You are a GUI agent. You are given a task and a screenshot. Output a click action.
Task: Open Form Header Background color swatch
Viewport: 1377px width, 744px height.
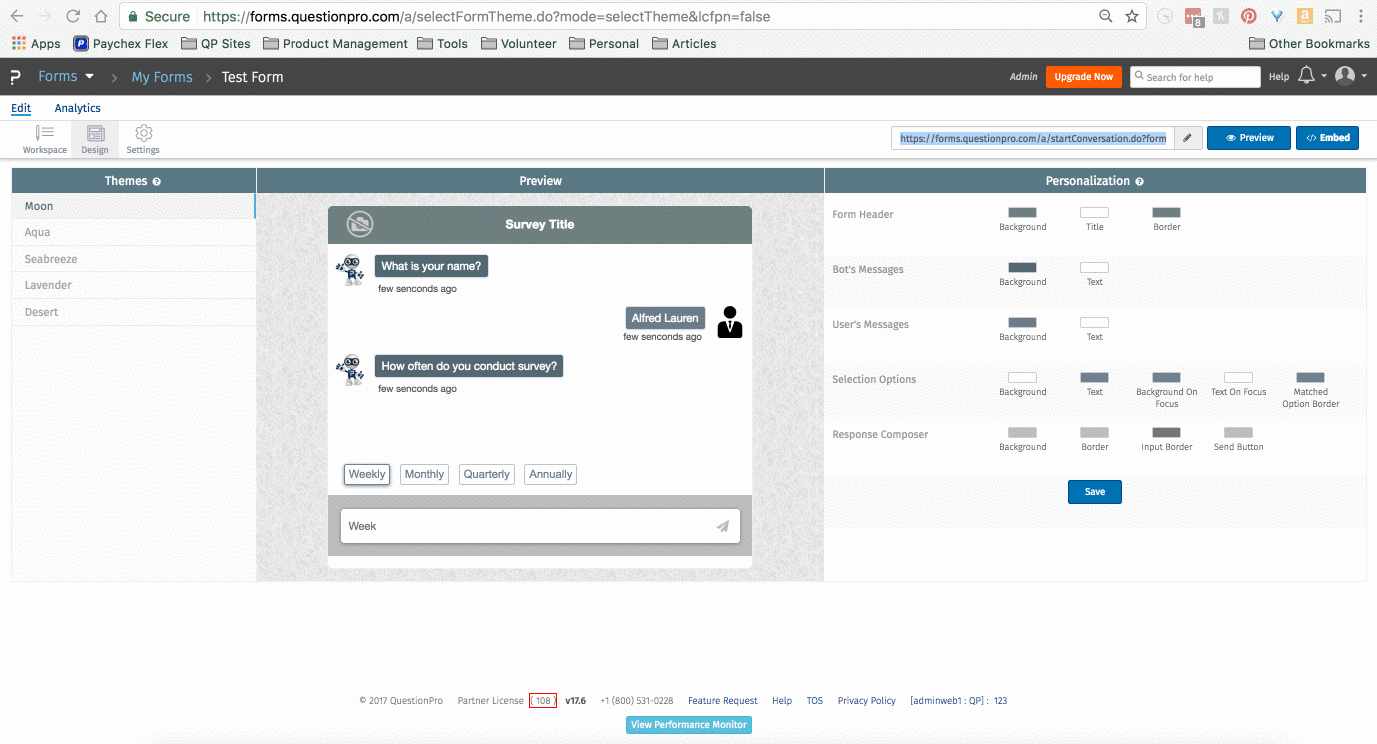coord(1022,213)
